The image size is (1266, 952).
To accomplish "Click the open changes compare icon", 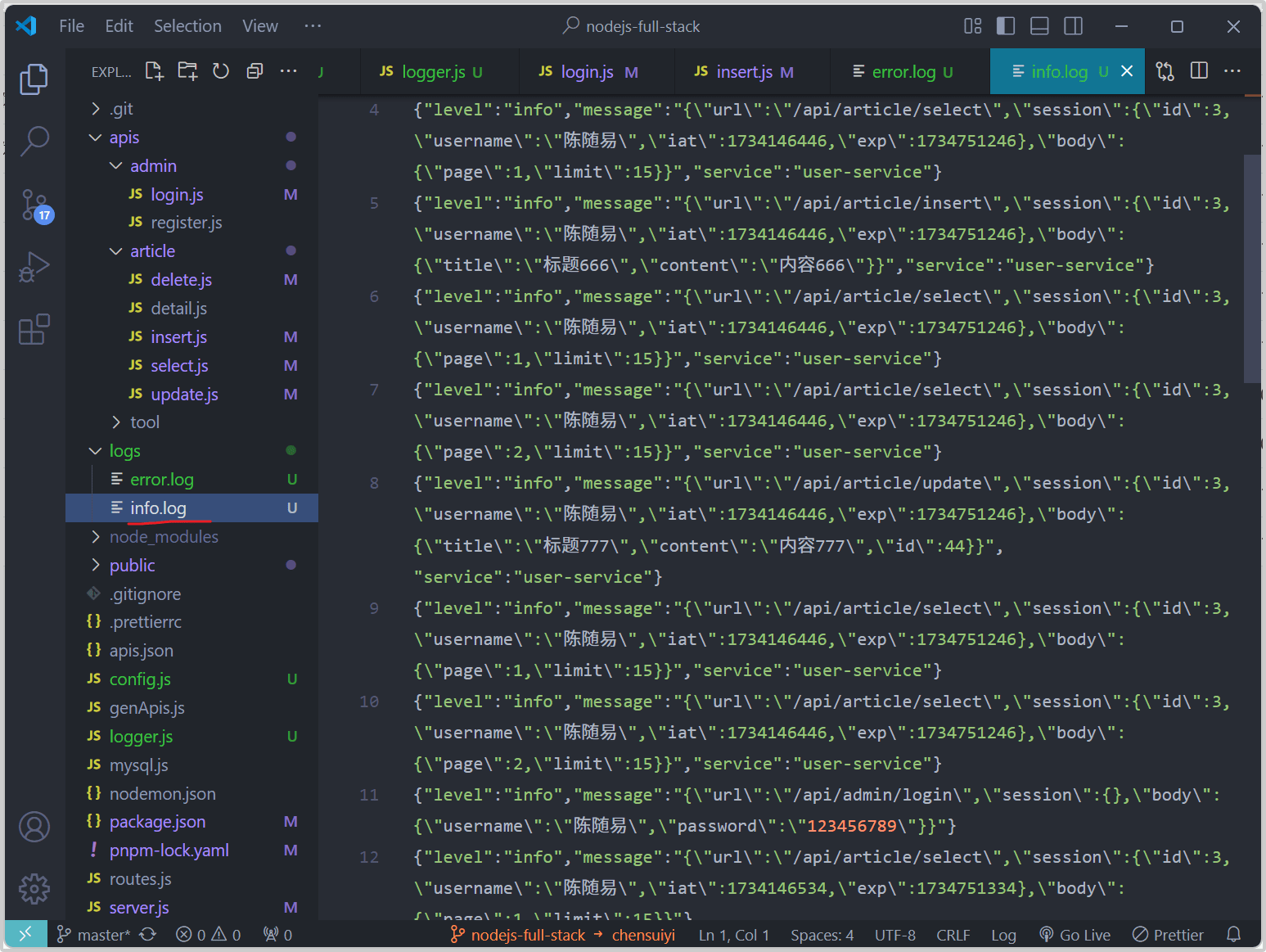I will click(x=1165, y=71).
